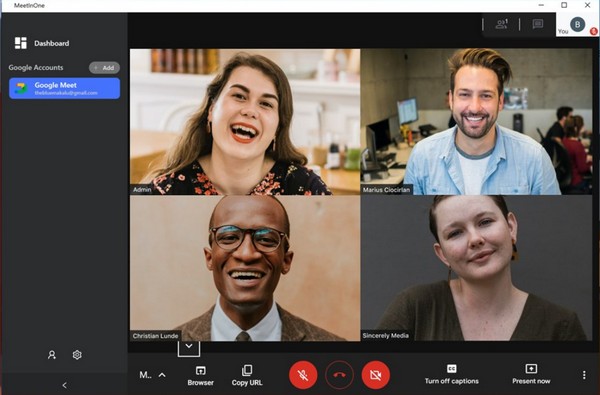Toggle the muted microphone button

point(303,375)
